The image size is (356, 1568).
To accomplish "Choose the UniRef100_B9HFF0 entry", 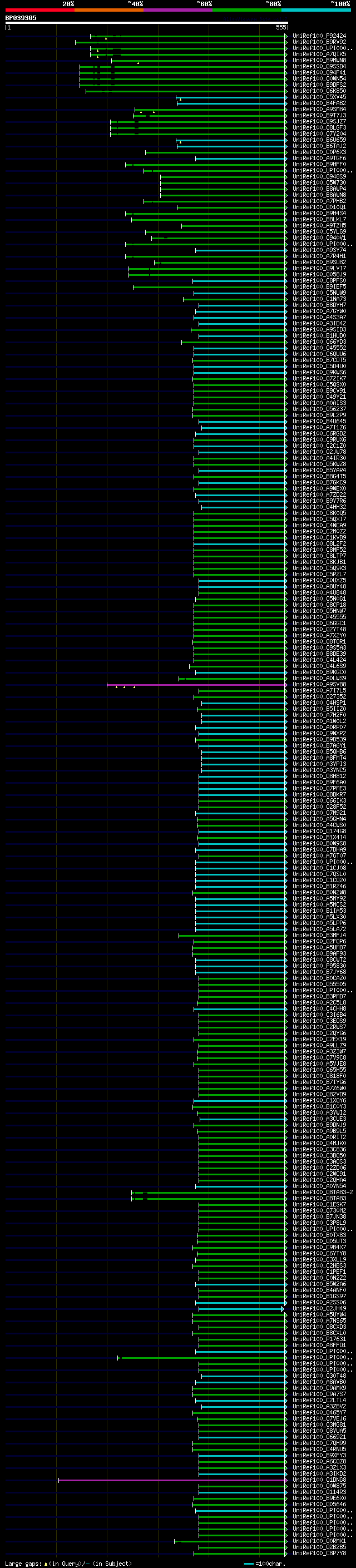I will (319, 164).
